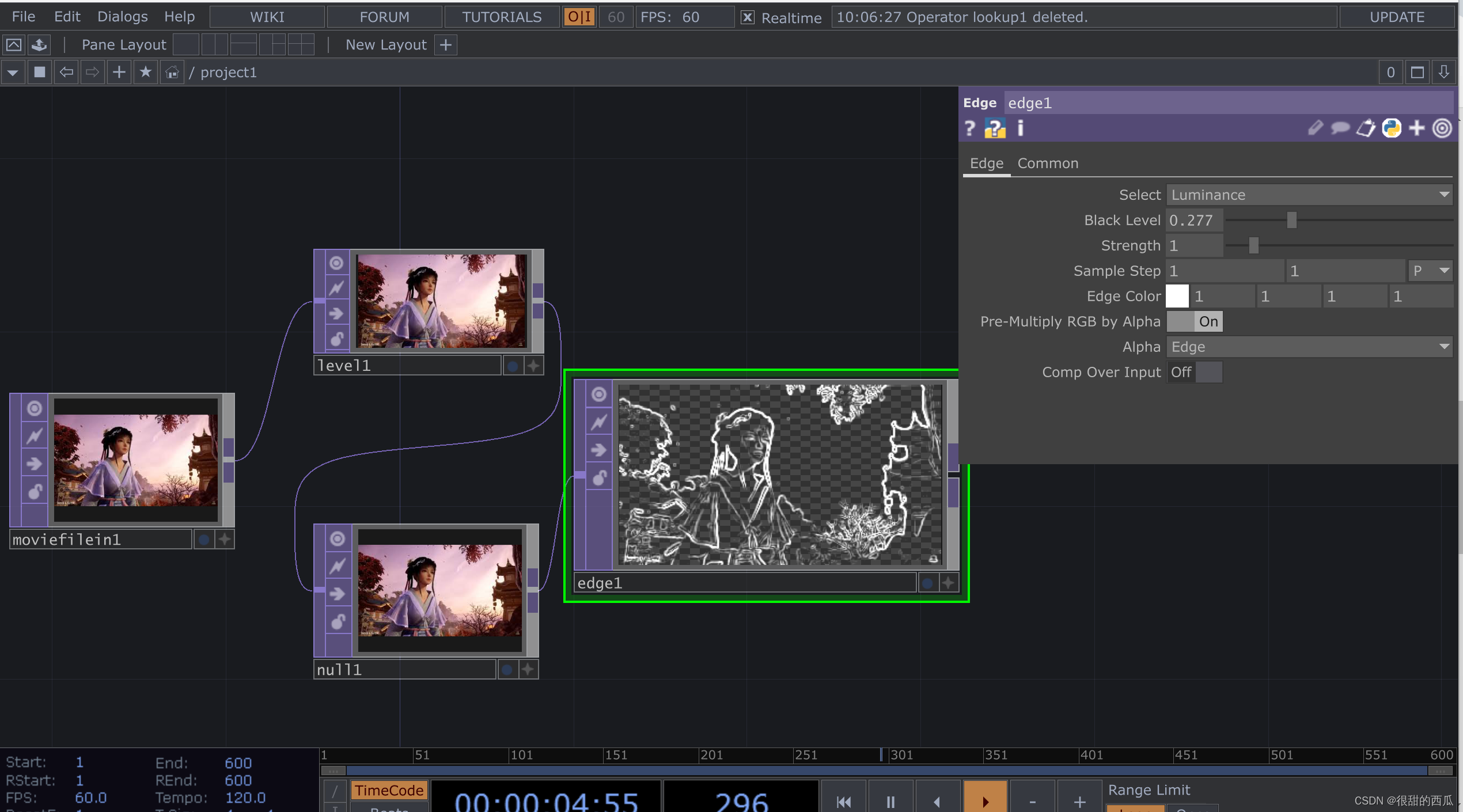
Task: Open operator info via the i icon
Action: coord(1020,128)
